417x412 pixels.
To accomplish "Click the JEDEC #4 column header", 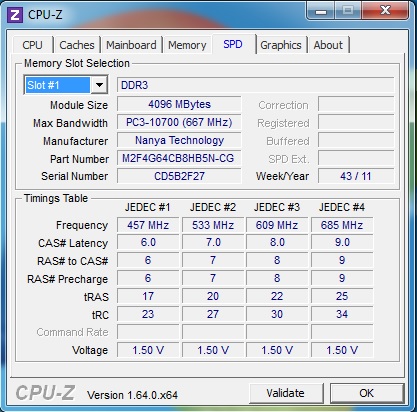I will (x=342, y=207).
